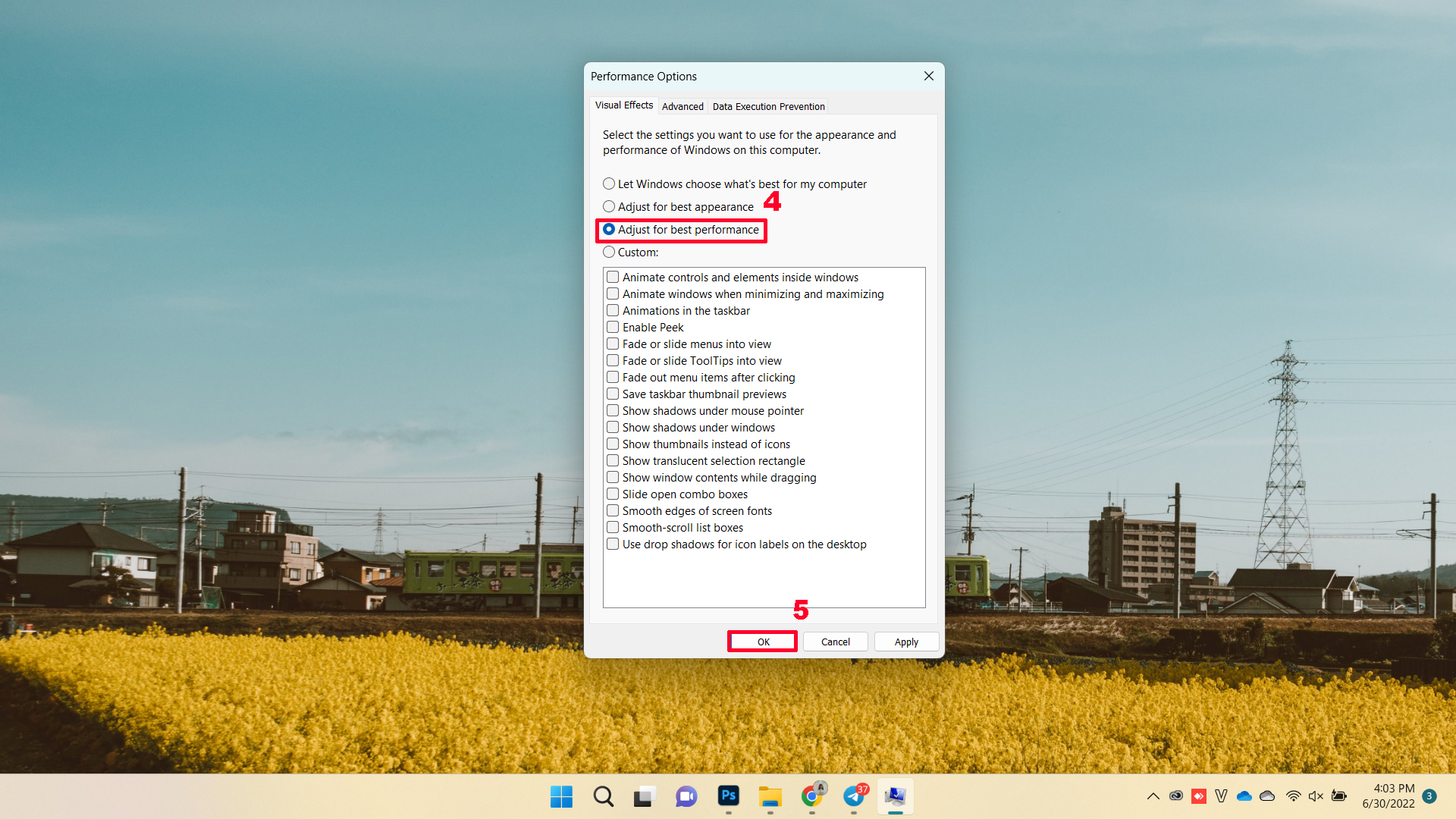Click the Apply button
Image resolution: width=1456 pixels, height=819 pixels.
click(x=906, y=642)
